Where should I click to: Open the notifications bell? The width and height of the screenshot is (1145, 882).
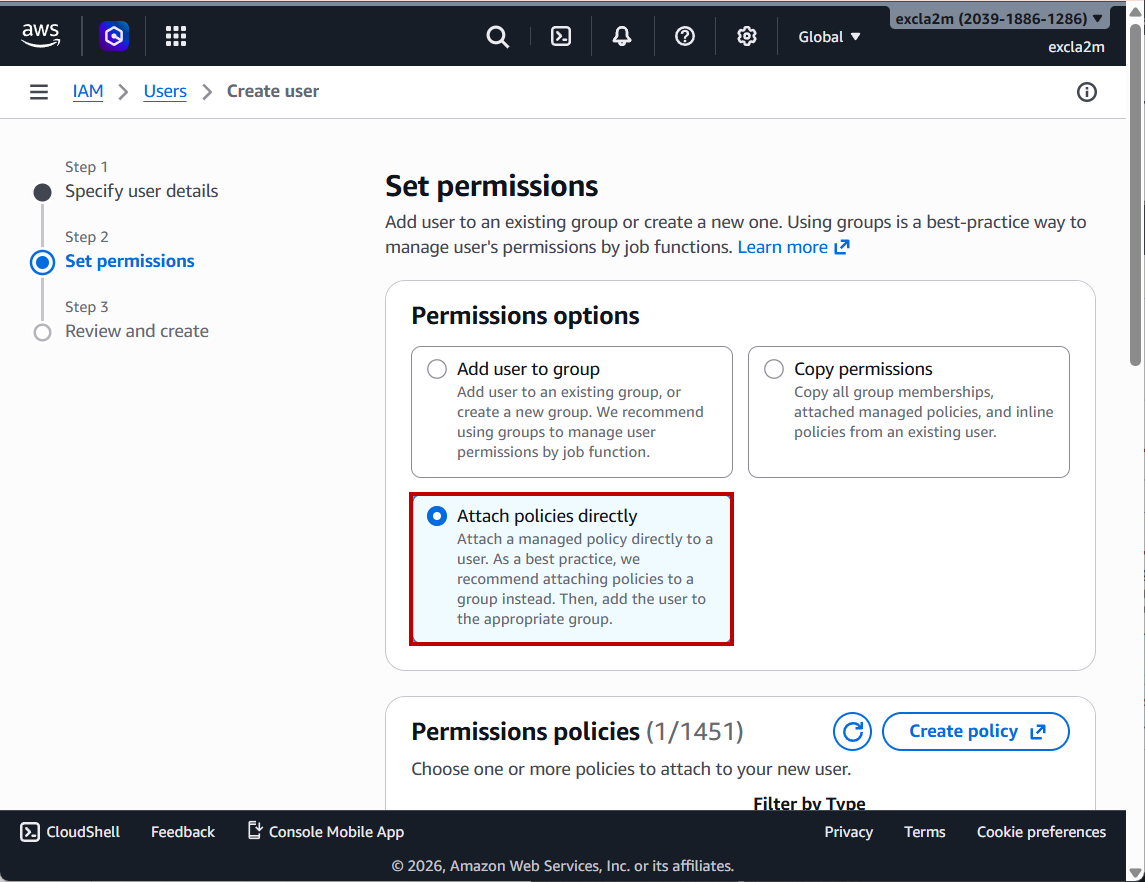(x=622, y=37)
